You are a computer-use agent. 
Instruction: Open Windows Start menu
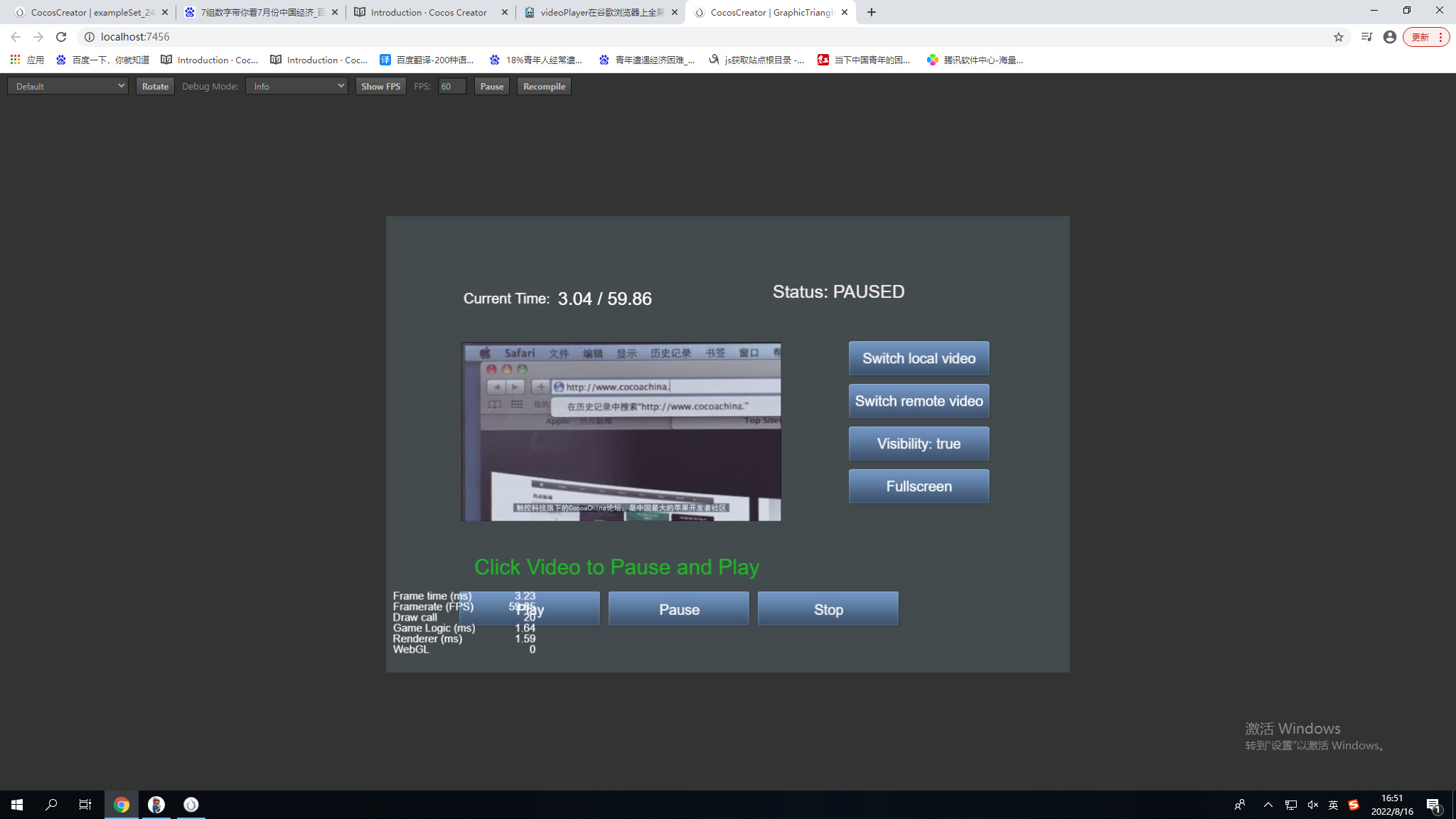coord(17,805)
